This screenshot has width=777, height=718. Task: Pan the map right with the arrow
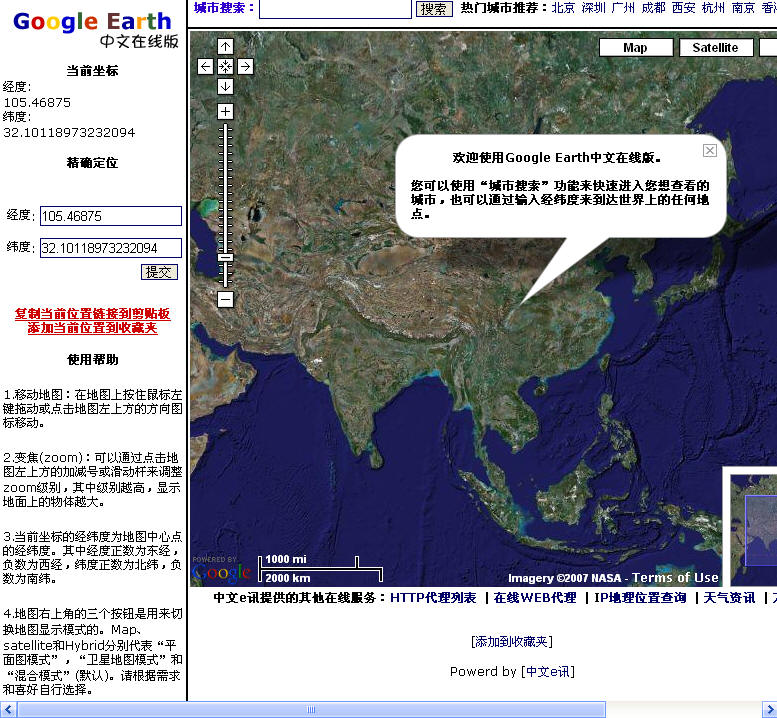click(x=245, y=66)
